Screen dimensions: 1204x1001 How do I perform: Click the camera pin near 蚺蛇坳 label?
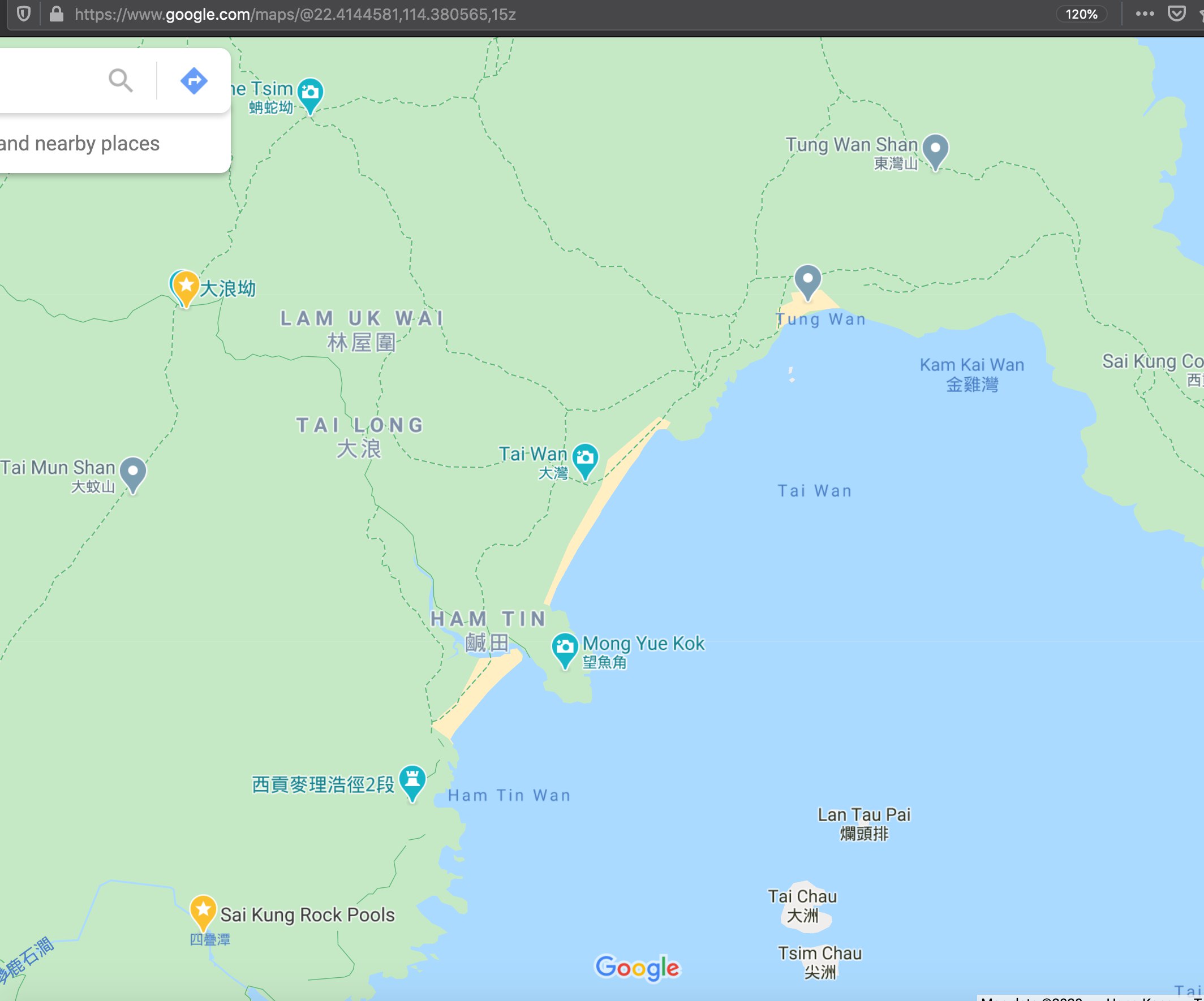coord(310,93)
